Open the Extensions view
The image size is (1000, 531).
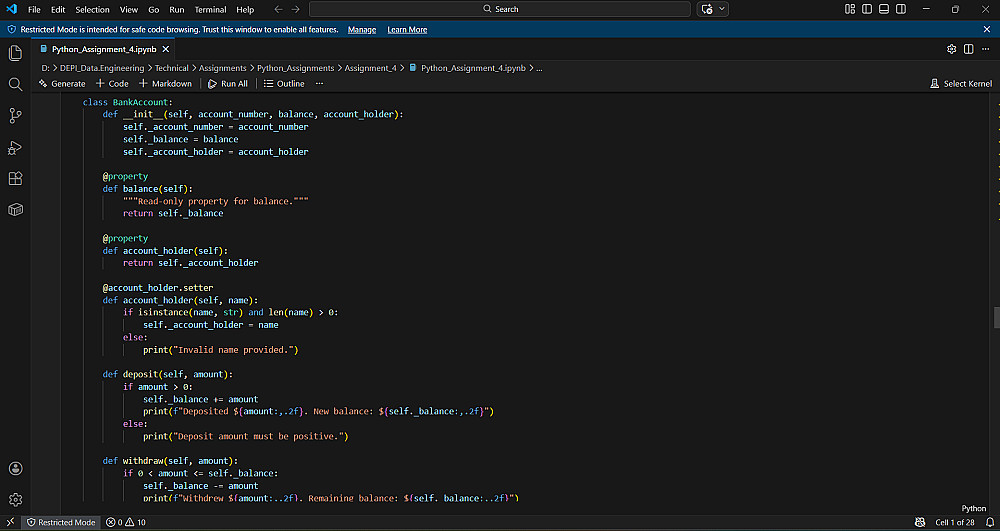(15, 178)
